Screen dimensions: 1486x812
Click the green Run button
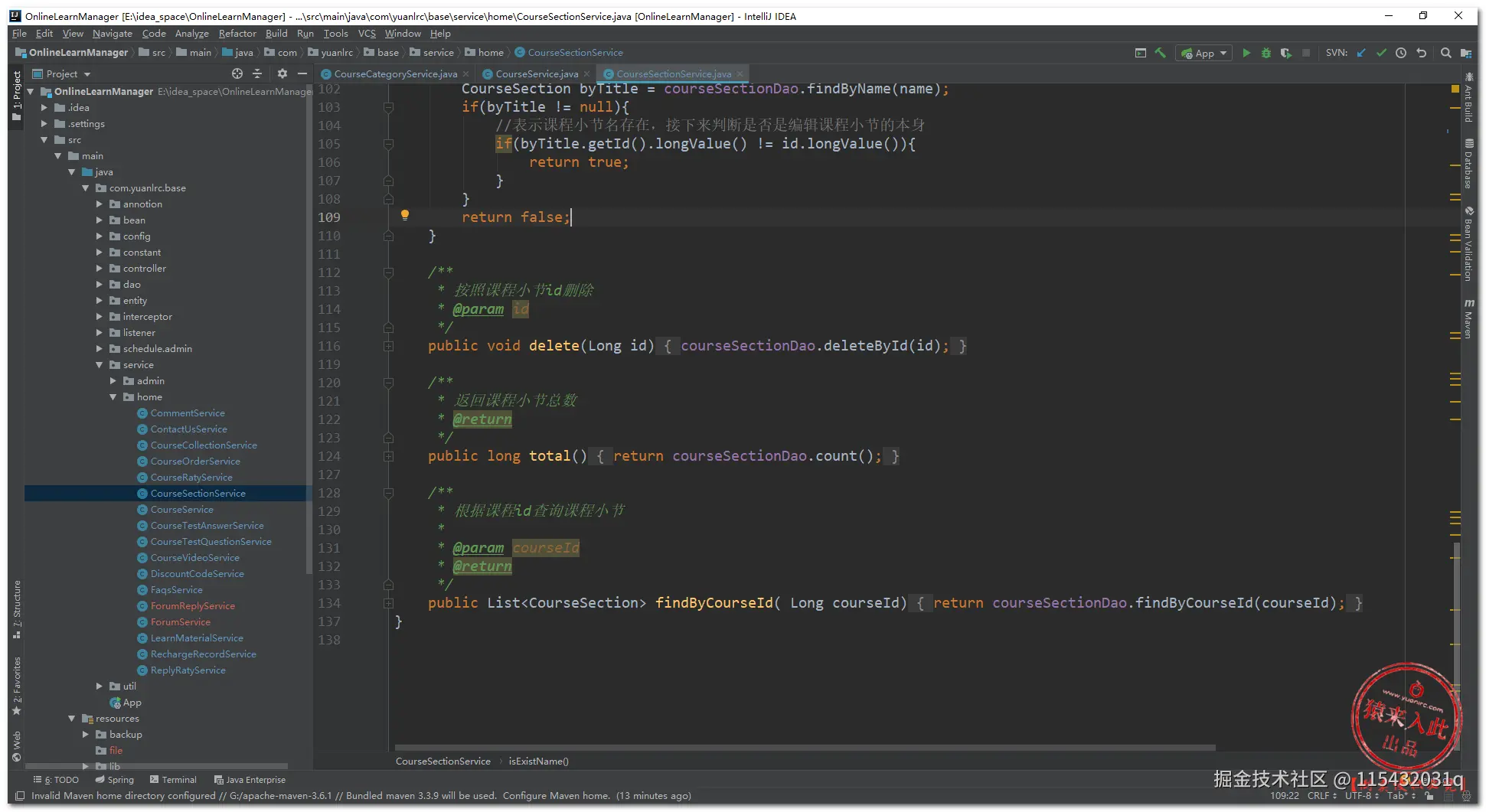[1246, 53]
